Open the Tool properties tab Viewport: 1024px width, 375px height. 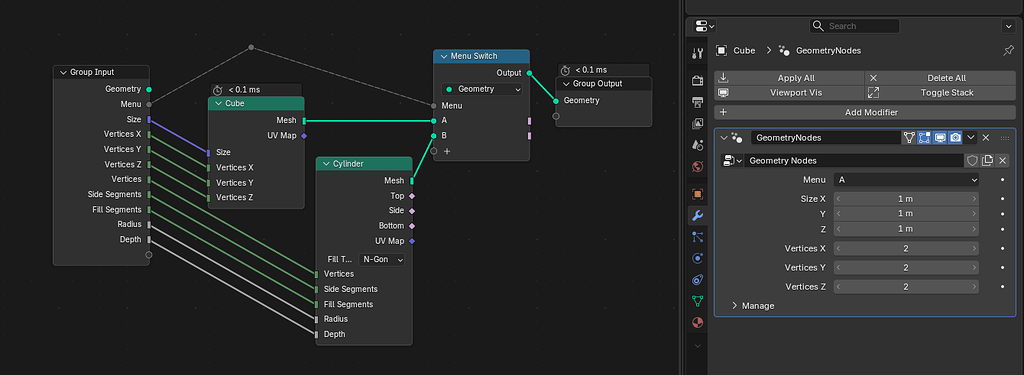[697, 54]
